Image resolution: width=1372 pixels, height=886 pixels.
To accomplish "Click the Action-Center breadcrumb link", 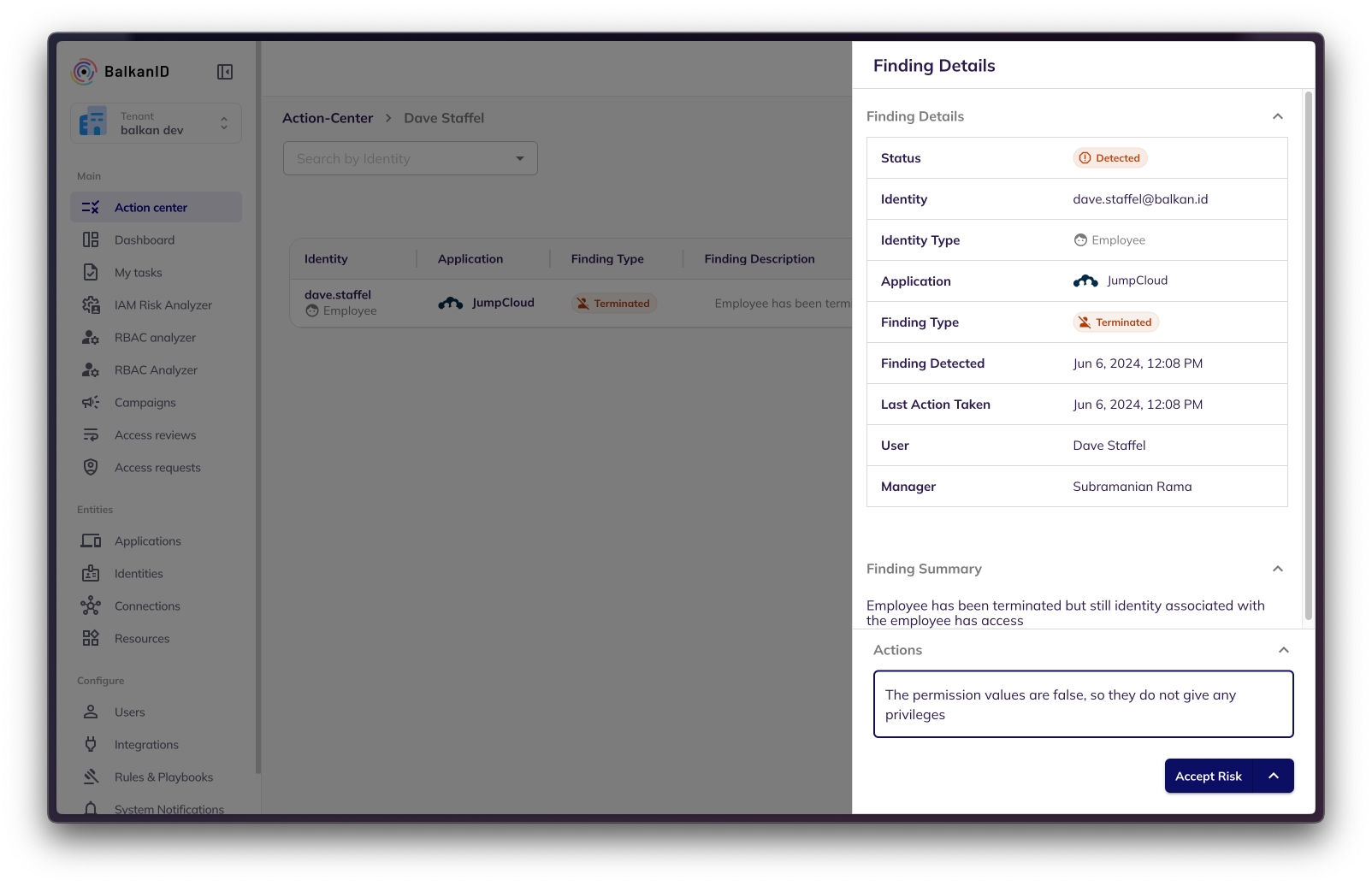I will 328,118.
